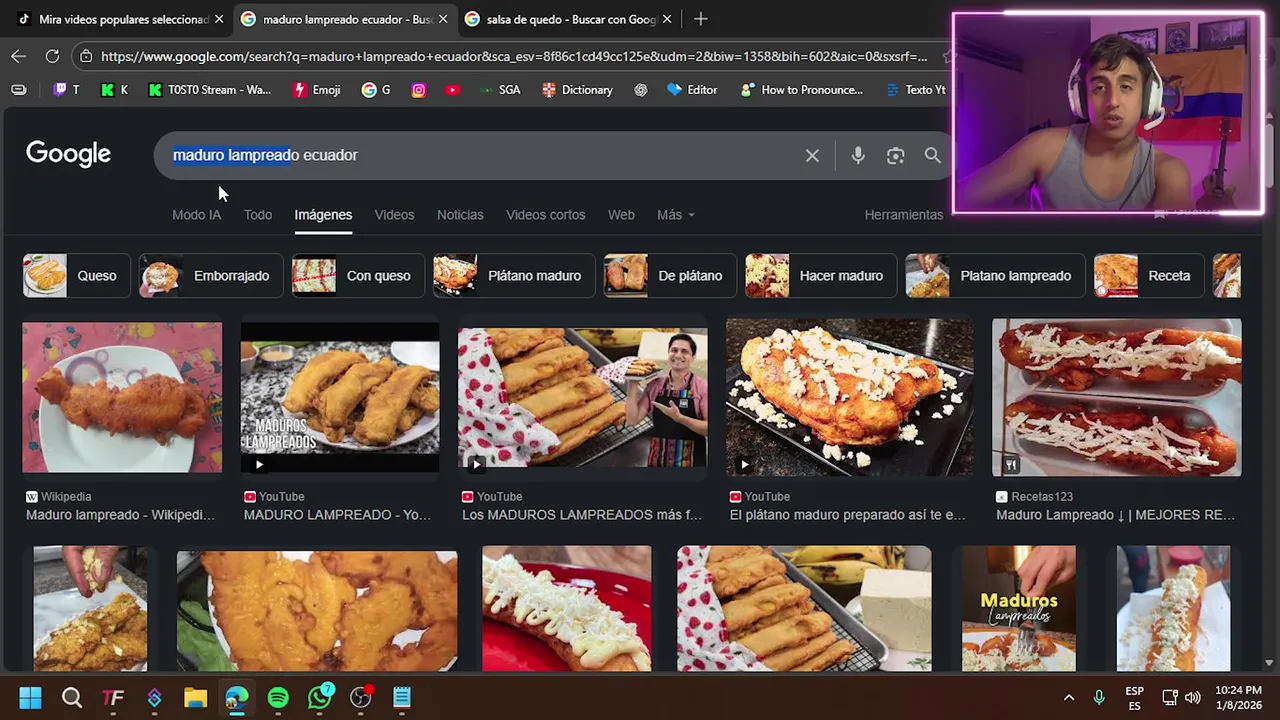Open MADUROS LAMPREADOS YouTube video thumbnail
The image size is (1280, 720).
[x=340, y=397]
